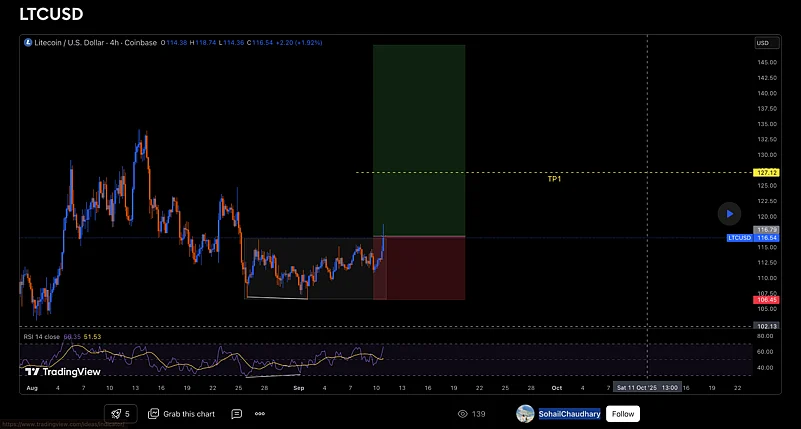Screen dimensions: 801x429
Task: Click the green long position profit zone
Action: click(x=419, y=140)
